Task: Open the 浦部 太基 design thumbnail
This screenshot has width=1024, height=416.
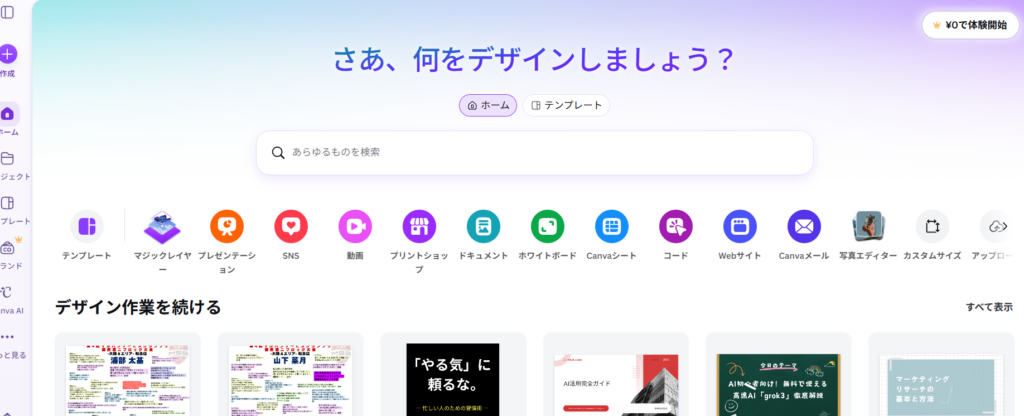Action: point(127,375)
